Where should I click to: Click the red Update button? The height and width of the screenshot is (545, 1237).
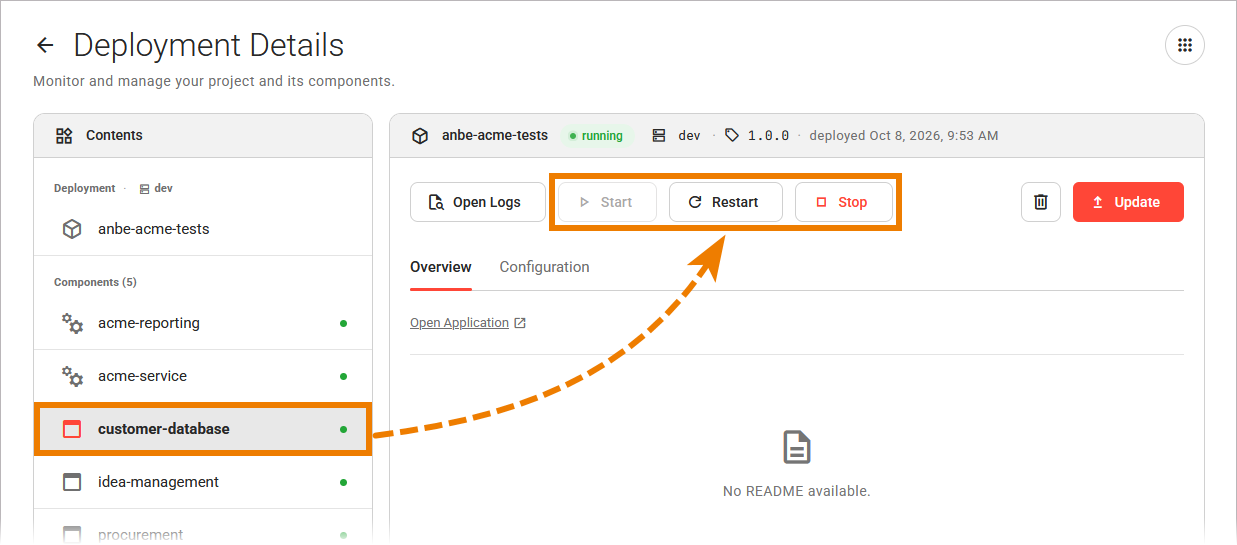(1128, 202)
